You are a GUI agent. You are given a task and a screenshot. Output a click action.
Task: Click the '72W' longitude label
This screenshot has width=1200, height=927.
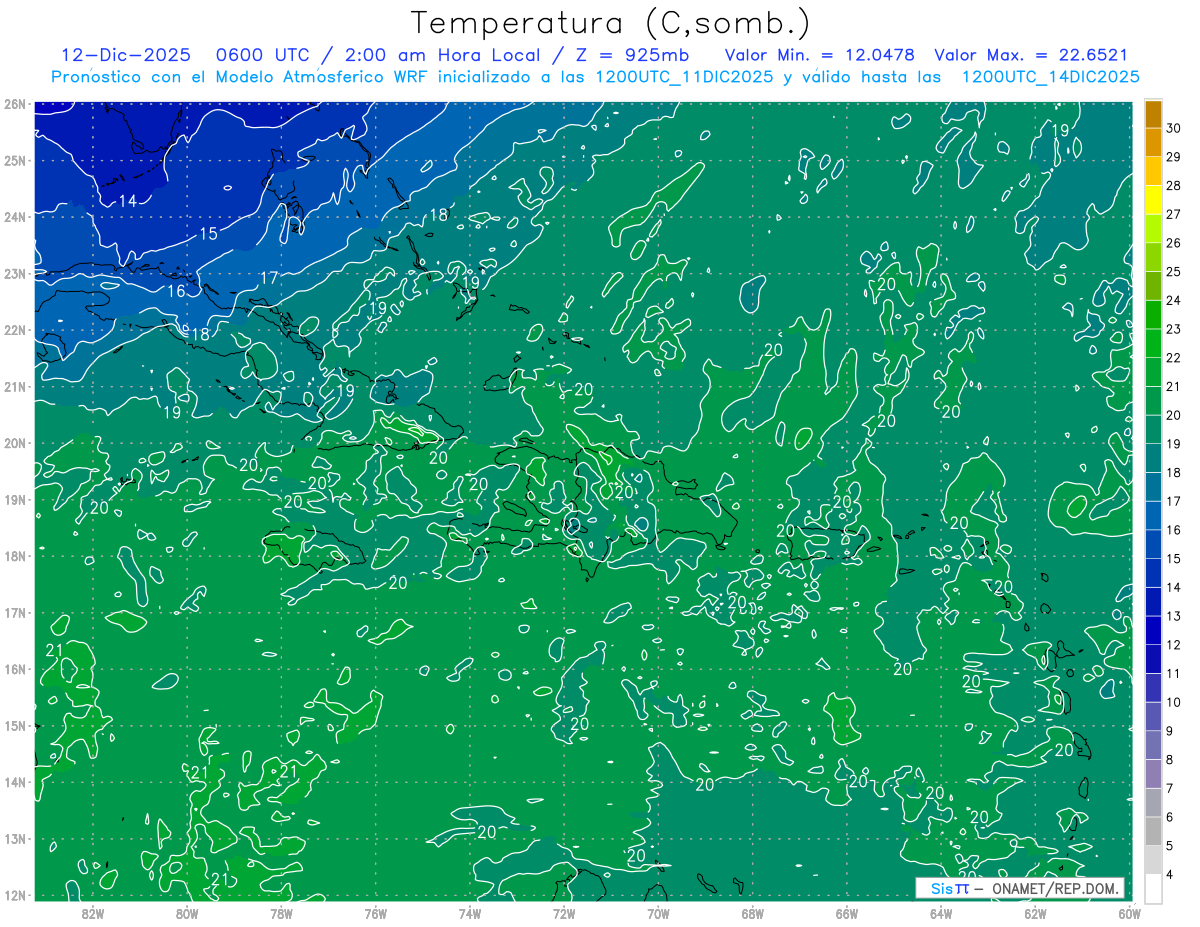[x=564, y=913]
